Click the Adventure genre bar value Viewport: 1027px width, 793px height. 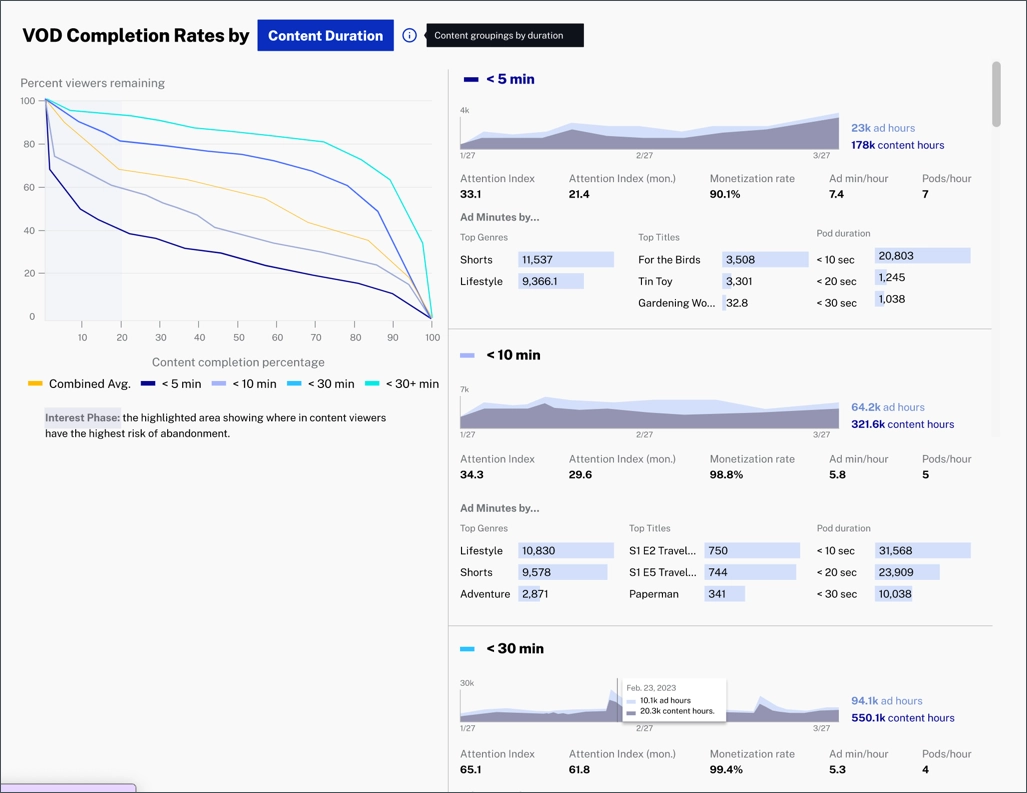pos(534,594)
